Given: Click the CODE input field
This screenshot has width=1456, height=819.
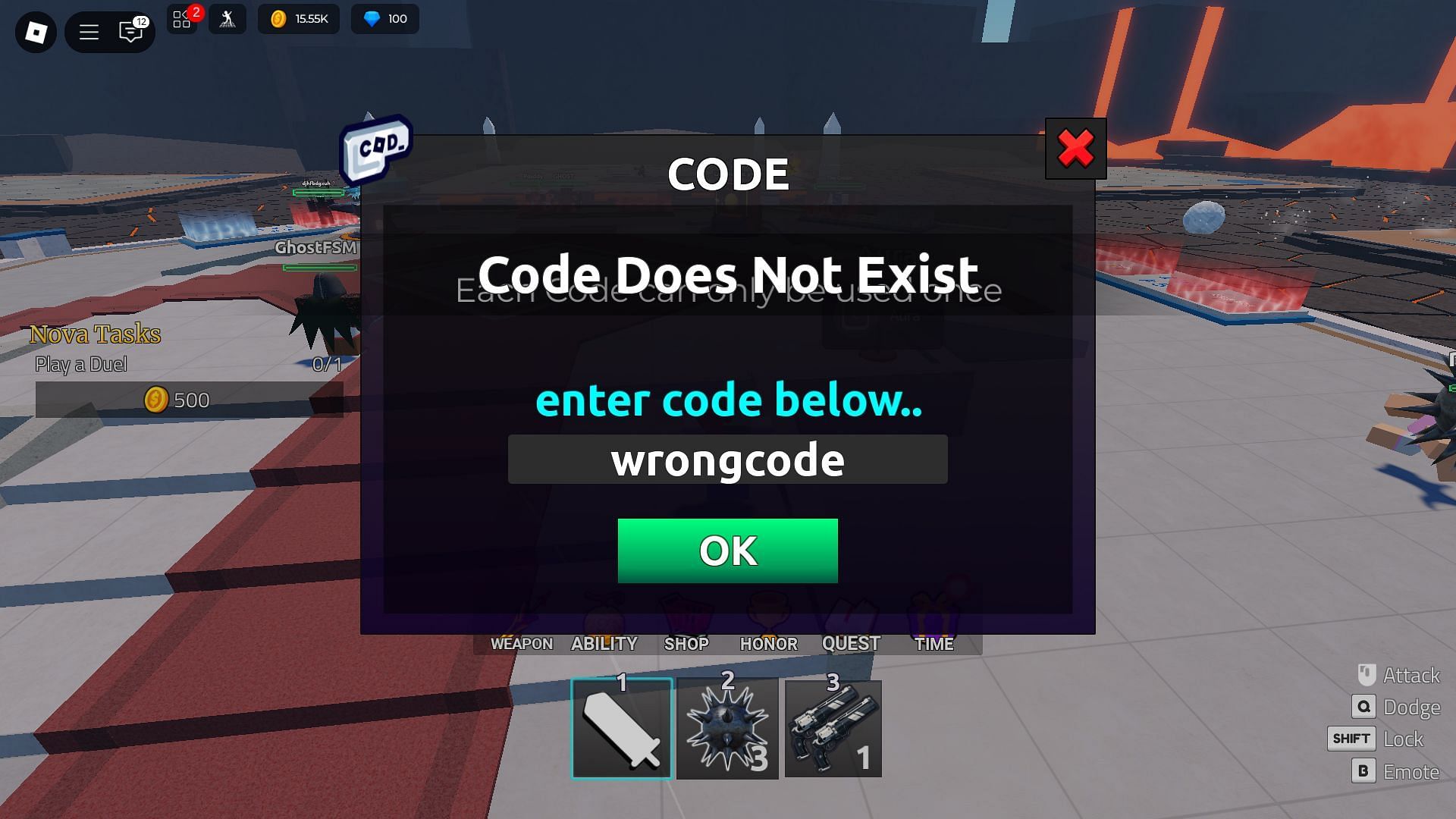Looking at the screenshot, I should pyautogui.click(x=727, y=459).
